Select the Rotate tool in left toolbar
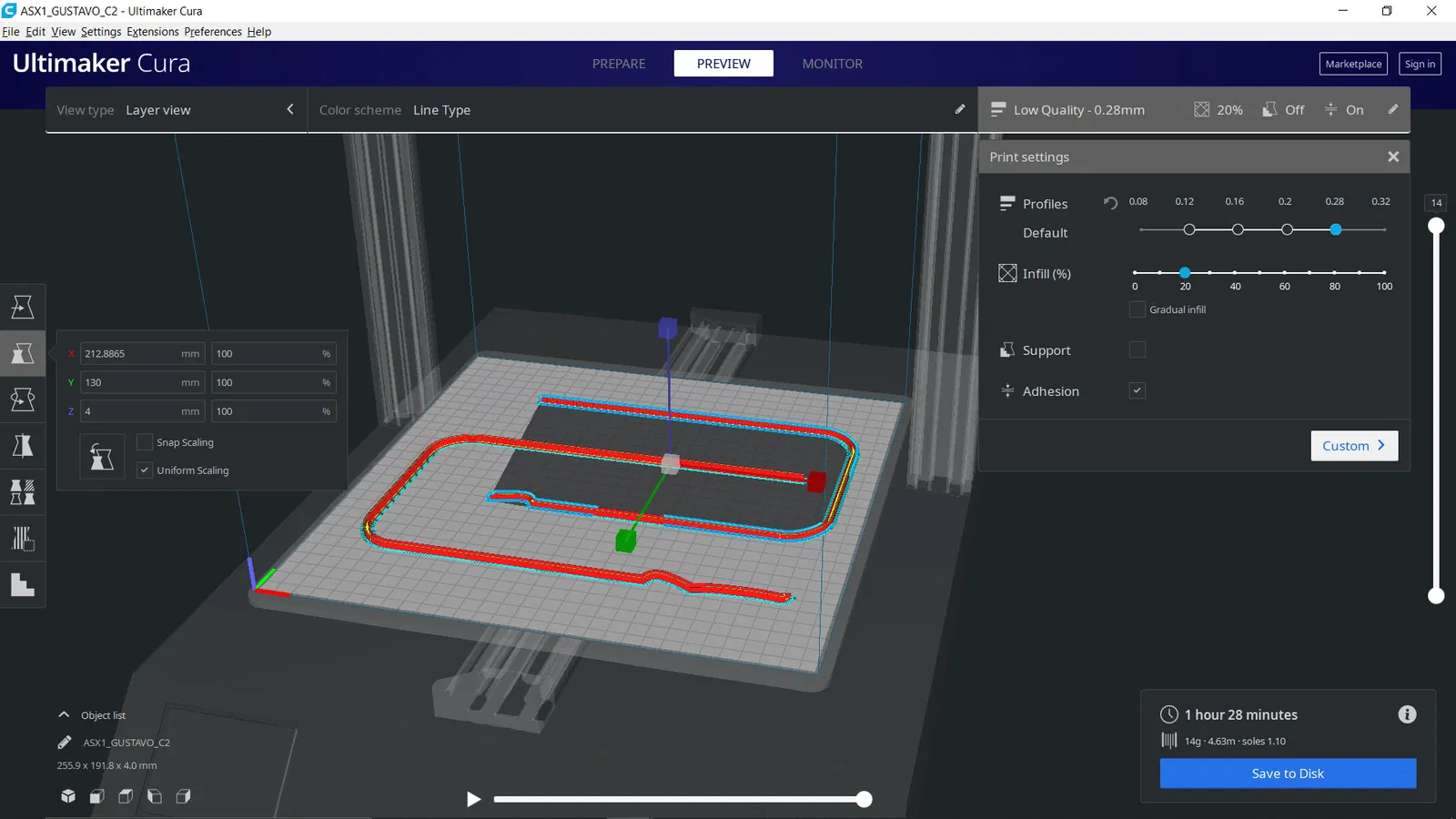Screen dimensions: 1456x819 (23, 399)
